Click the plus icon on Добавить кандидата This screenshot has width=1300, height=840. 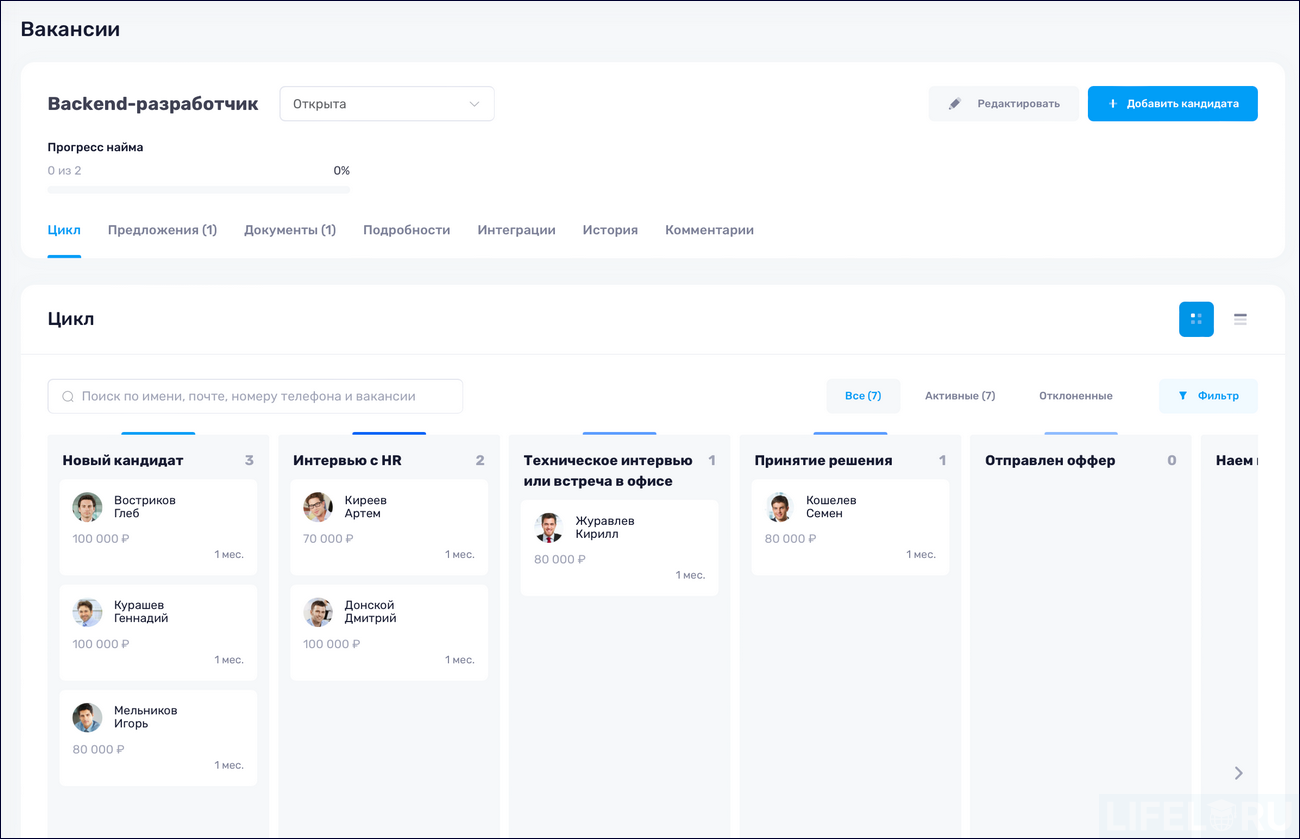[x=1113, y=103]
